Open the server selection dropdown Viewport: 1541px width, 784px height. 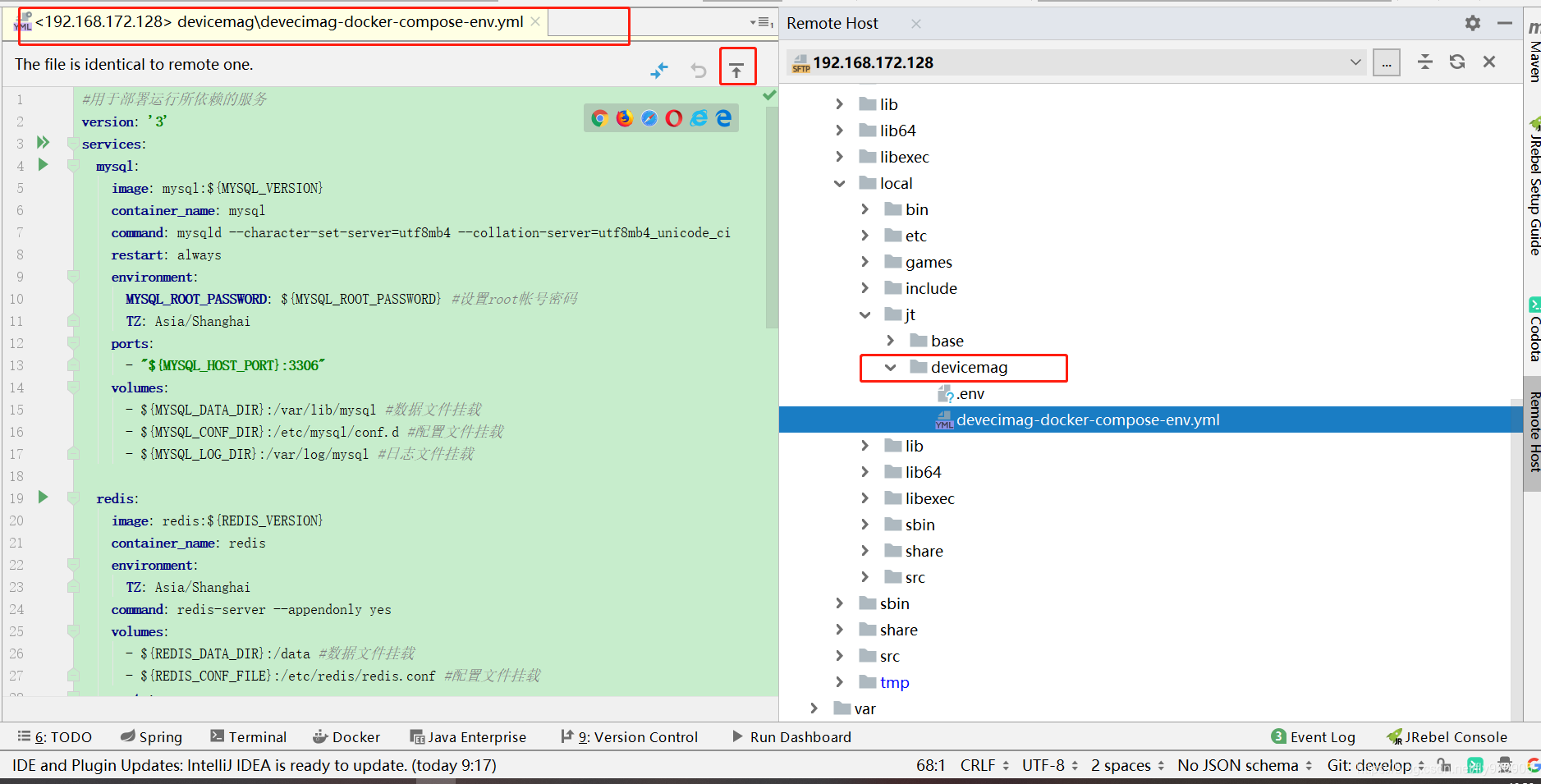pyautogui.click(x=1355, y=62)
